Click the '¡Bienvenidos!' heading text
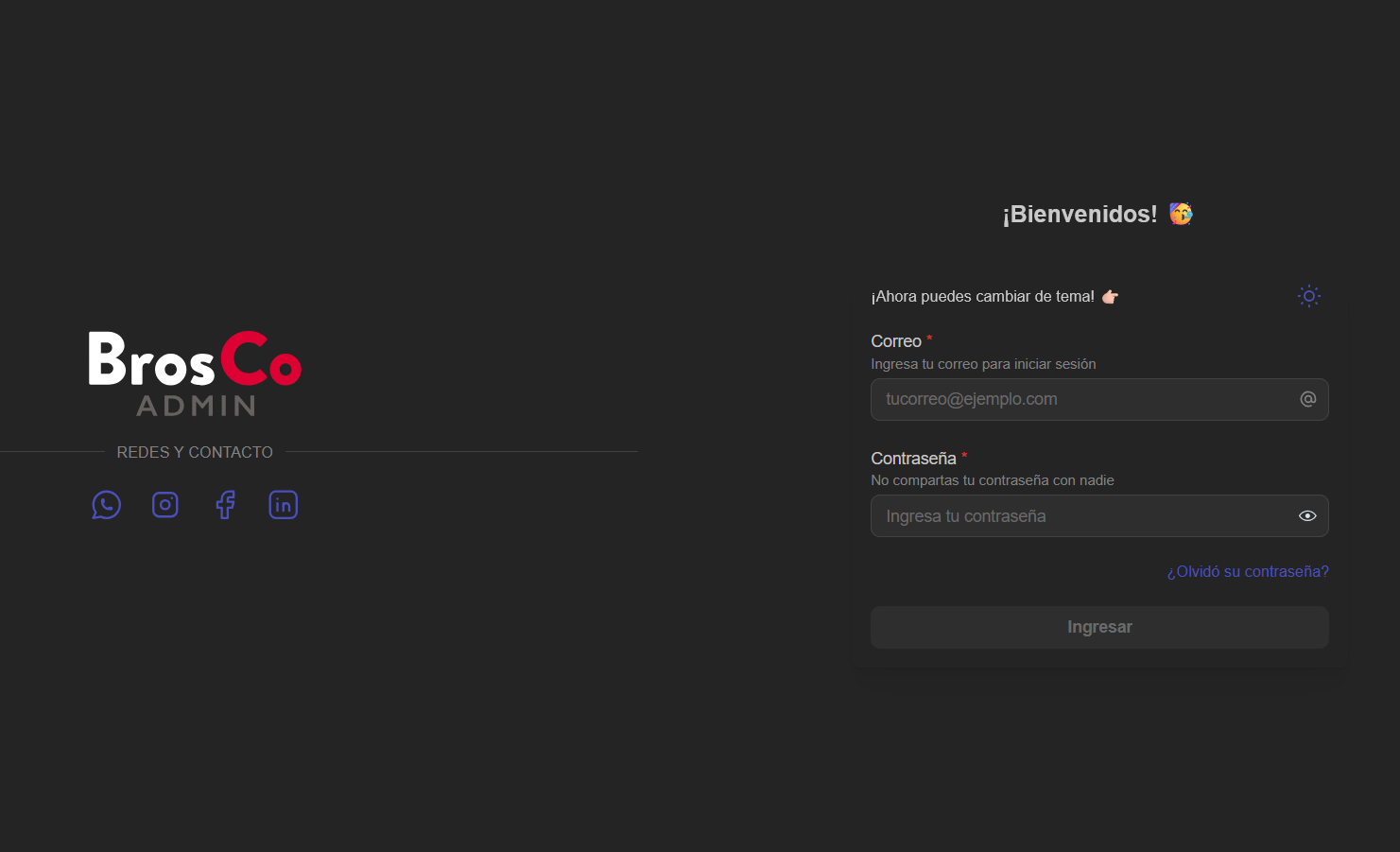Image resolution: width=1400 pixels, height=852 pixels. click(x=1080, y=215)
